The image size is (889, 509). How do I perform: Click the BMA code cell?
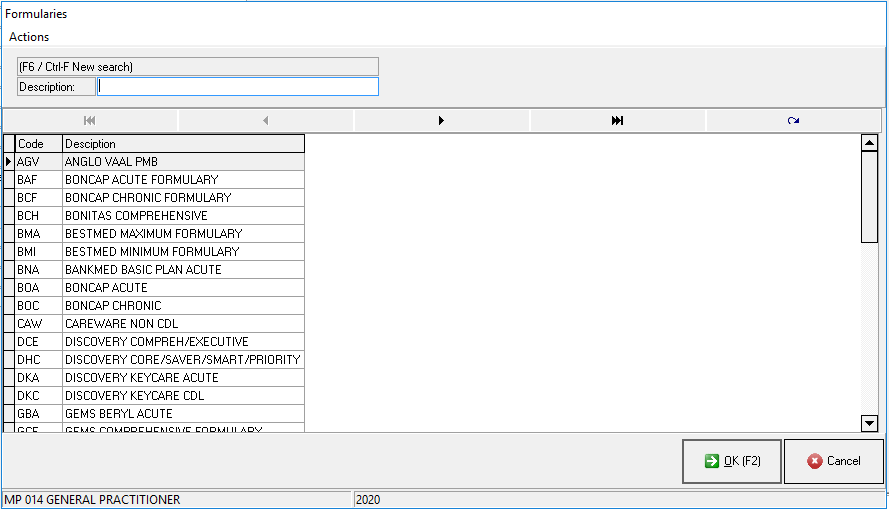pyautogui.click(x=39, y=234)
